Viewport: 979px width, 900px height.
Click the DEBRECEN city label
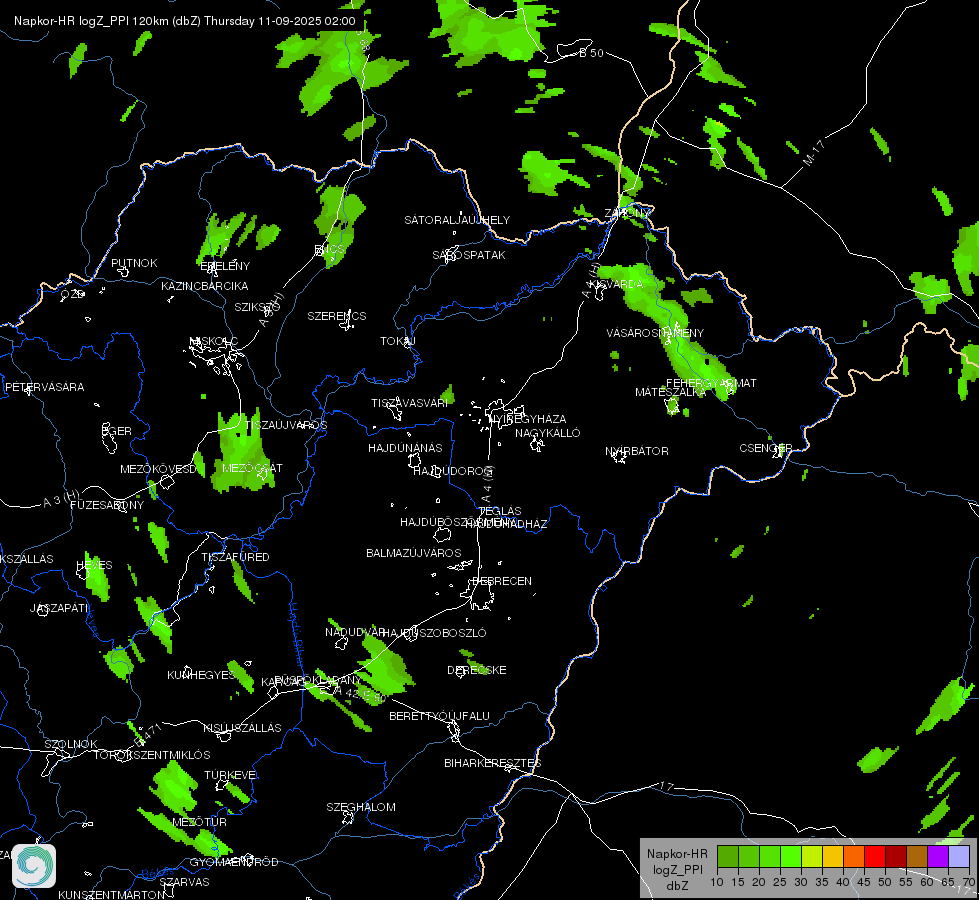tap(502, 581)
